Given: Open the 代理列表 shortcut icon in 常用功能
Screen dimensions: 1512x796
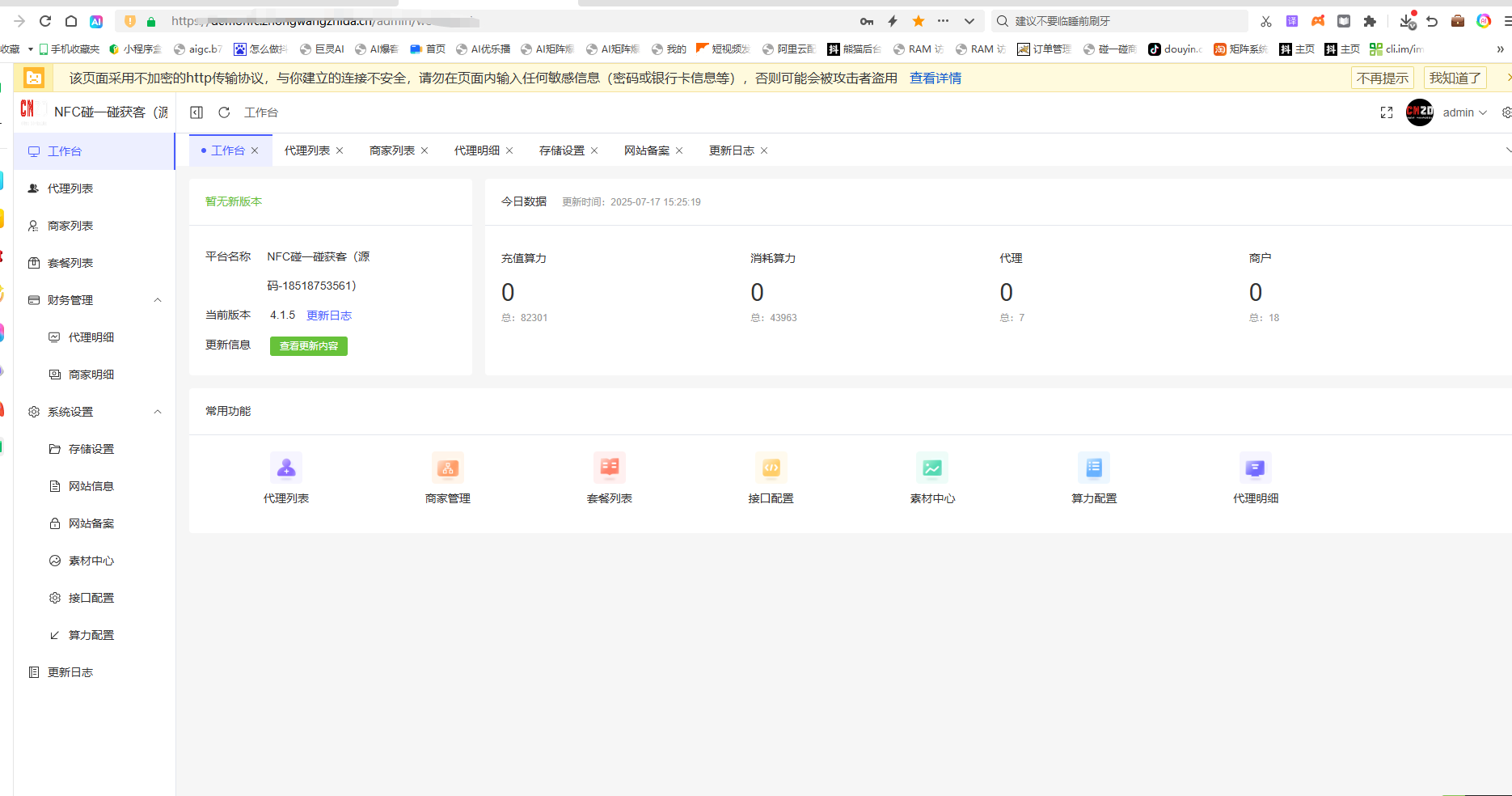Looking at the screenshot, I should click(286, 468).
